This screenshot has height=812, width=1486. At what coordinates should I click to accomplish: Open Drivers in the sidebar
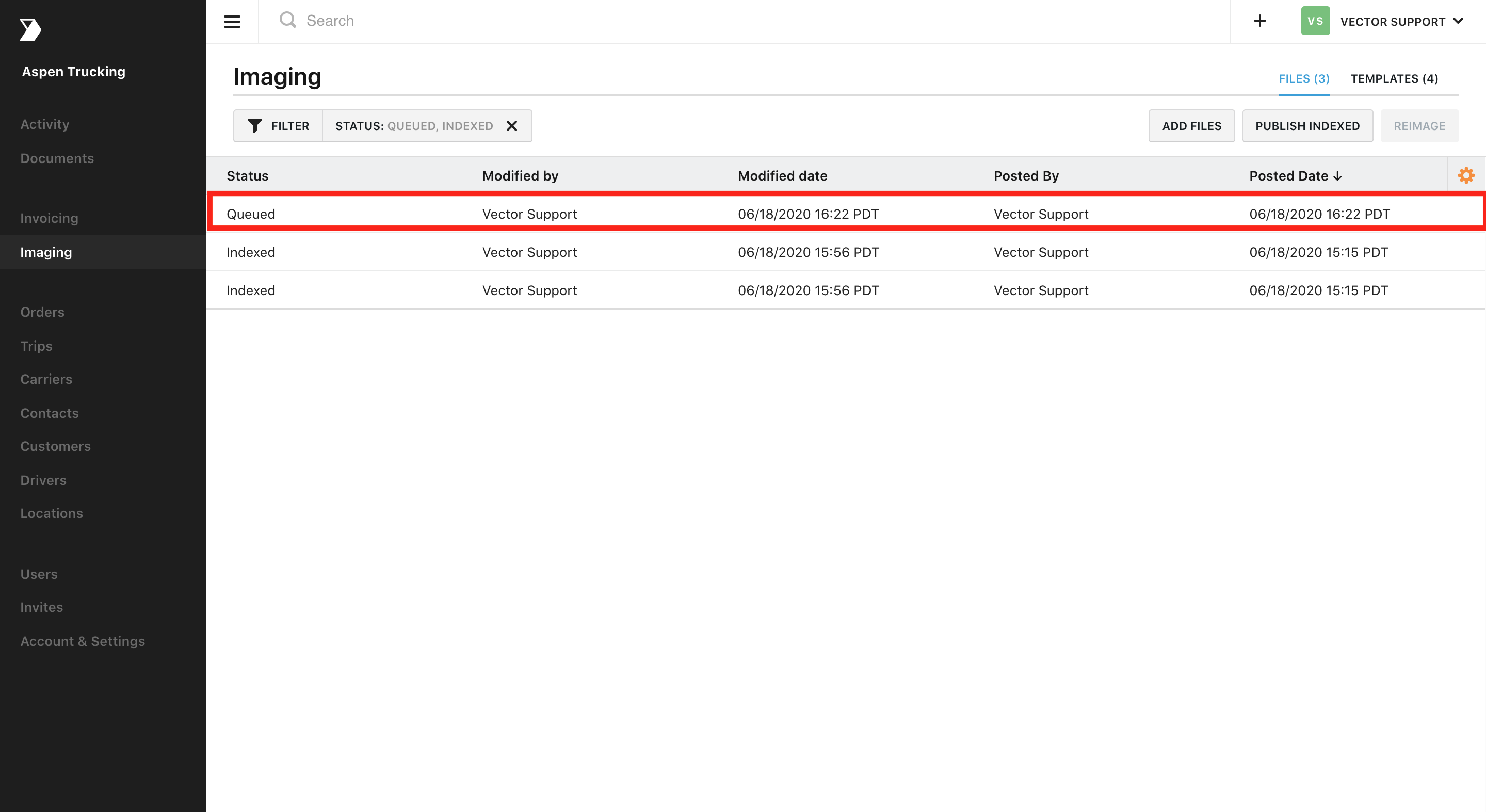(x=43, y=480)
